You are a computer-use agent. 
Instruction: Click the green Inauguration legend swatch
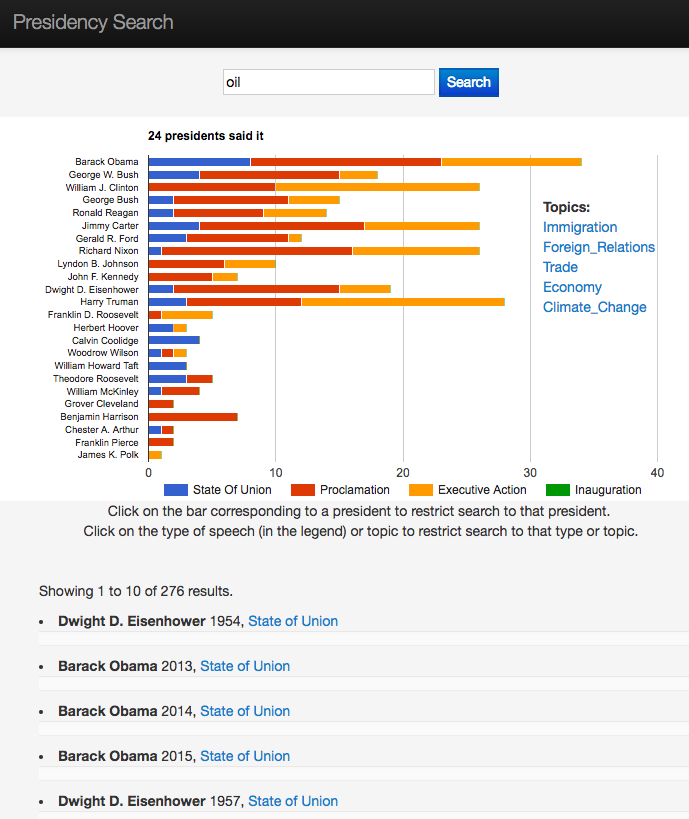558,490
